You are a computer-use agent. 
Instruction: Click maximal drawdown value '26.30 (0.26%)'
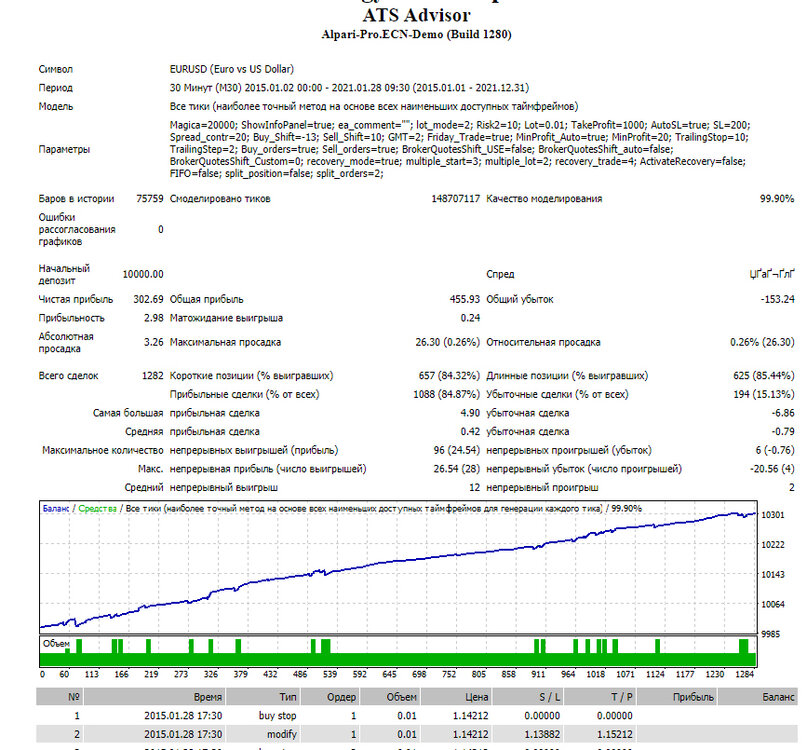(x=448, y=342)
